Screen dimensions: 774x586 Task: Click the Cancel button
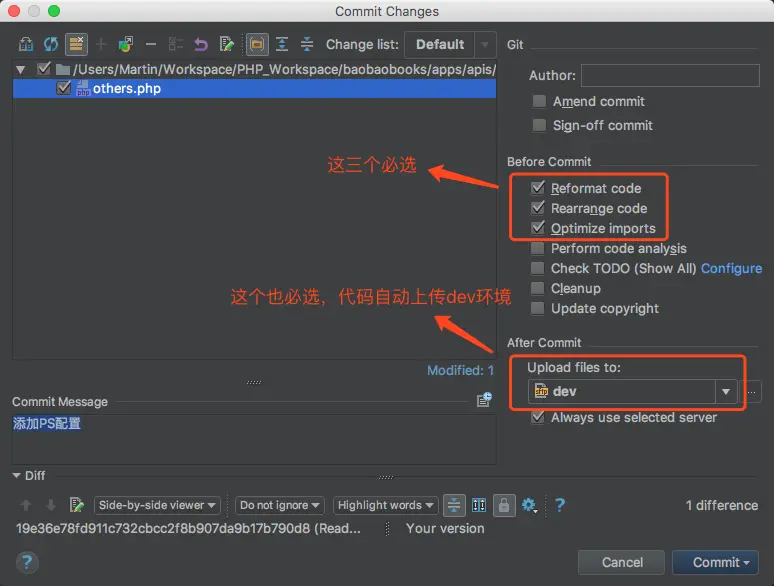click(621, 562)
